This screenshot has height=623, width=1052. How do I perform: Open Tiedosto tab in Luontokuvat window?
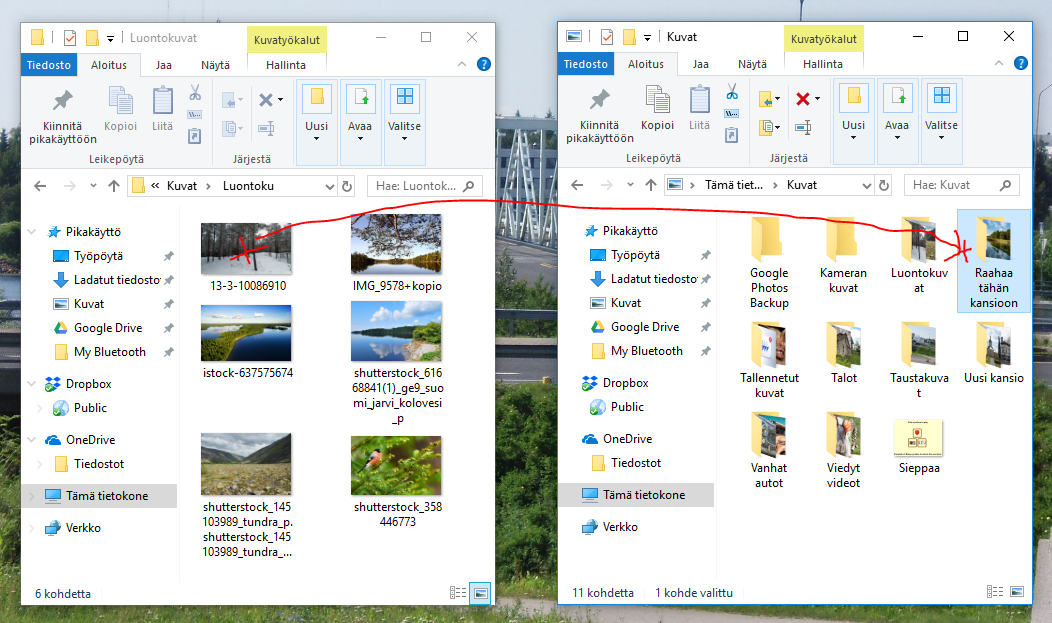tap(49, 65)
